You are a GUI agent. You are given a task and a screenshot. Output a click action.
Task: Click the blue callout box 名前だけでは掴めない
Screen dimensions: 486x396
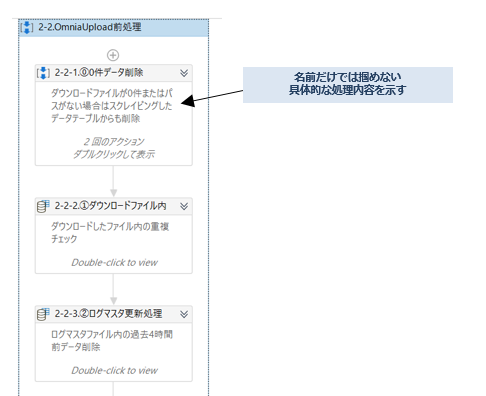348,85
